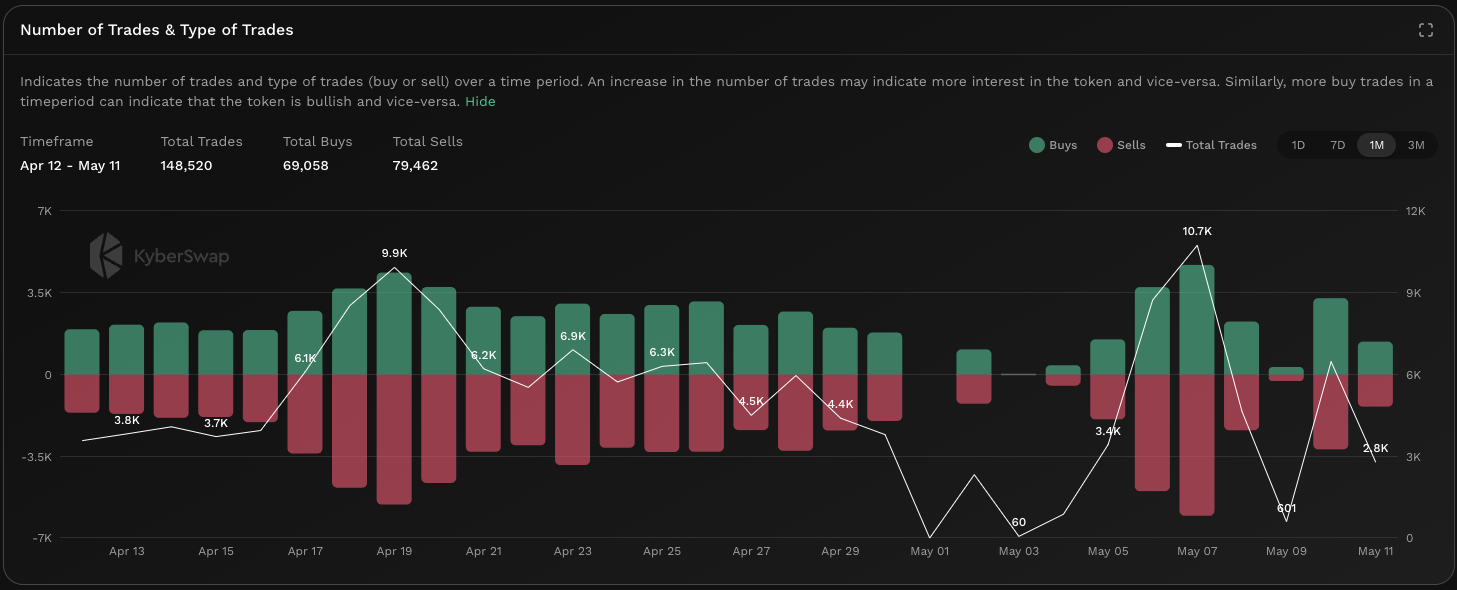Expand chart to fullscreen view
The image size is (1457, 590).
[x=1426, y=30]
